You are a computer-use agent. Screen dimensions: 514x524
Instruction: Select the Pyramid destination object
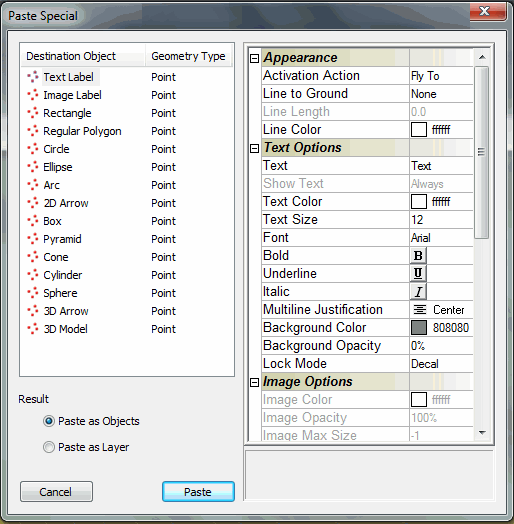pos(62,239)
